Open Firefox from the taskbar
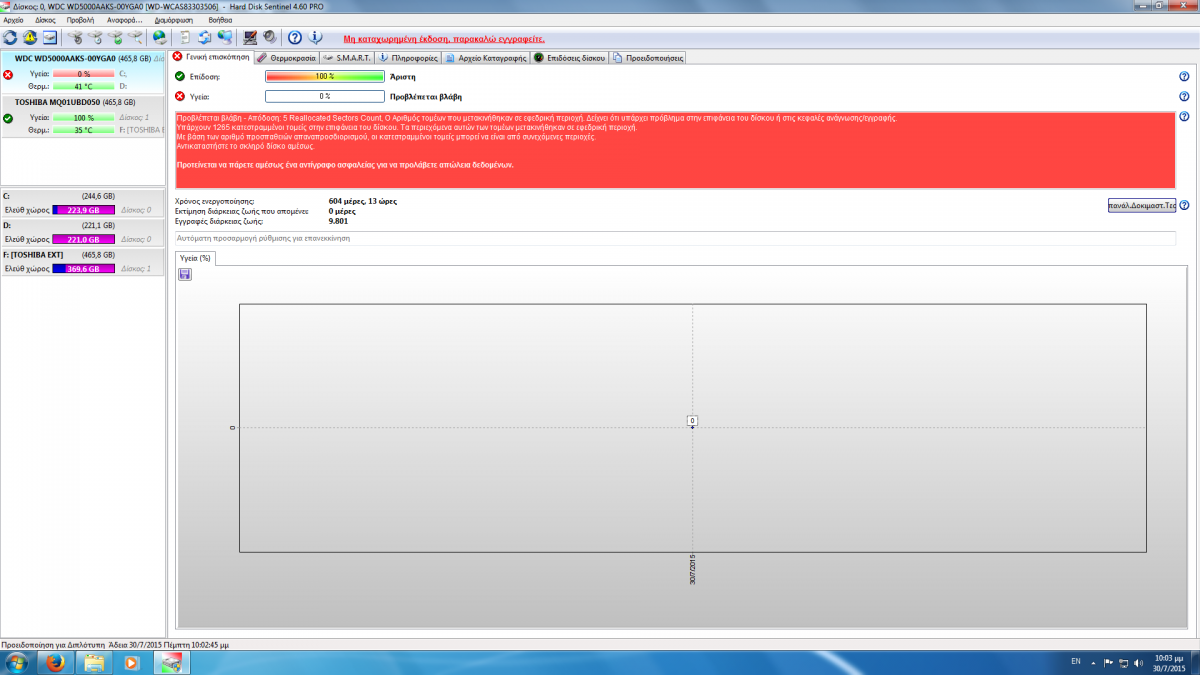This screenshot has width=1200, height=675. point(57,663)
